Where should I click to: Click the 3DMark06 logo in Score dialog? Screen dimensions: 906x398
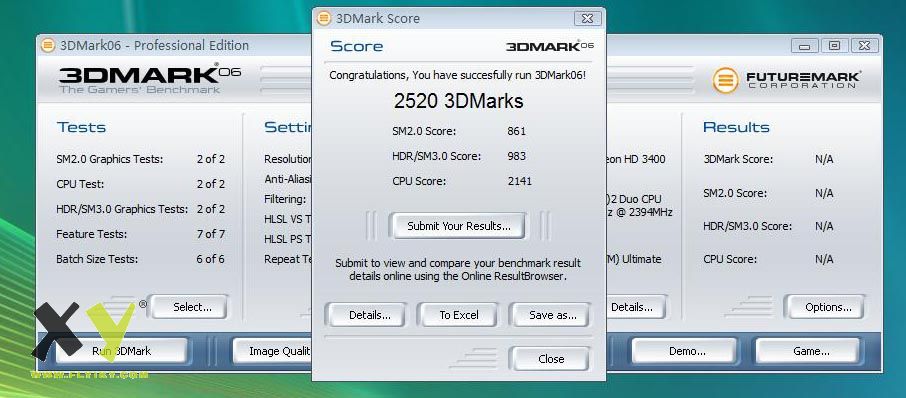point(549,46)
